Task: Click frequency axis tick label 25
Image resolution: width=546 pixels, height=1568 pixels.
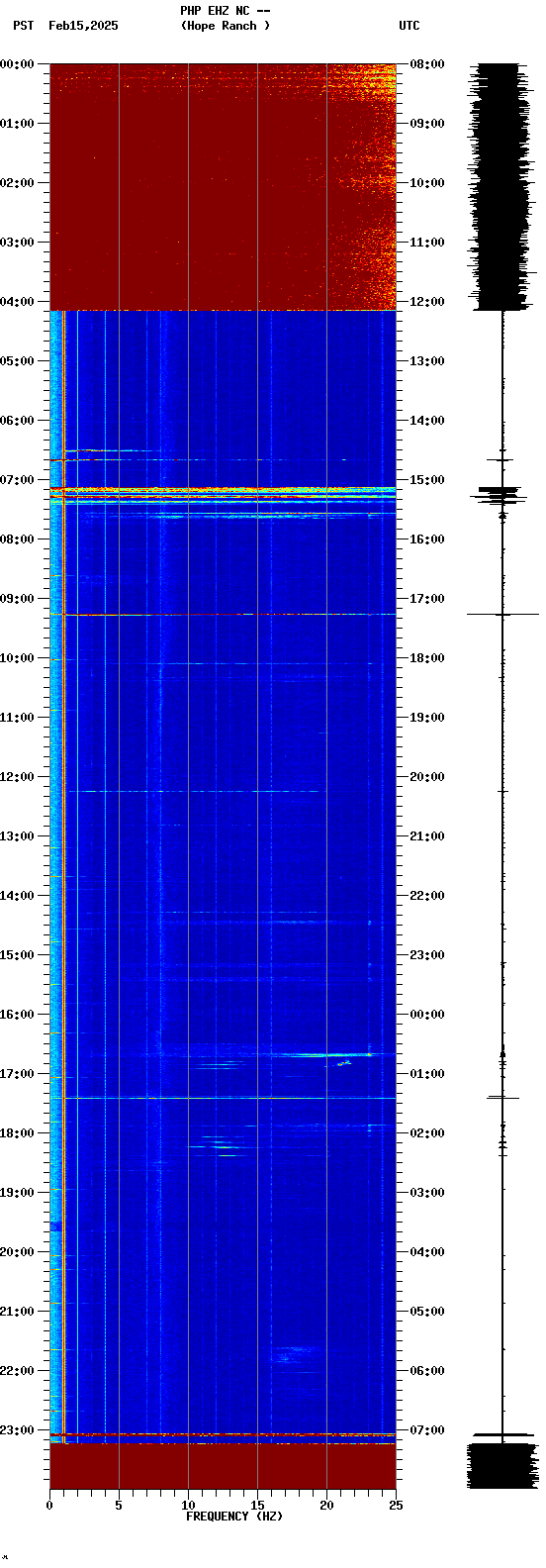Action: pos(396,1506)
